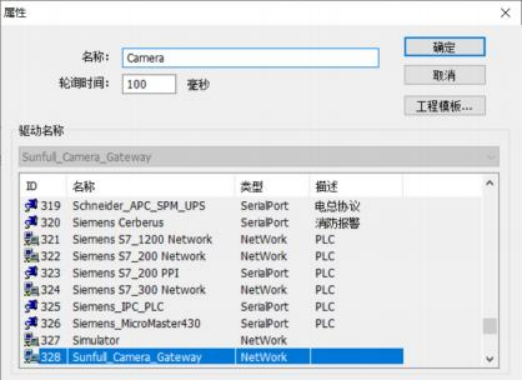Cancel with the 取消 button

[445, 75]
